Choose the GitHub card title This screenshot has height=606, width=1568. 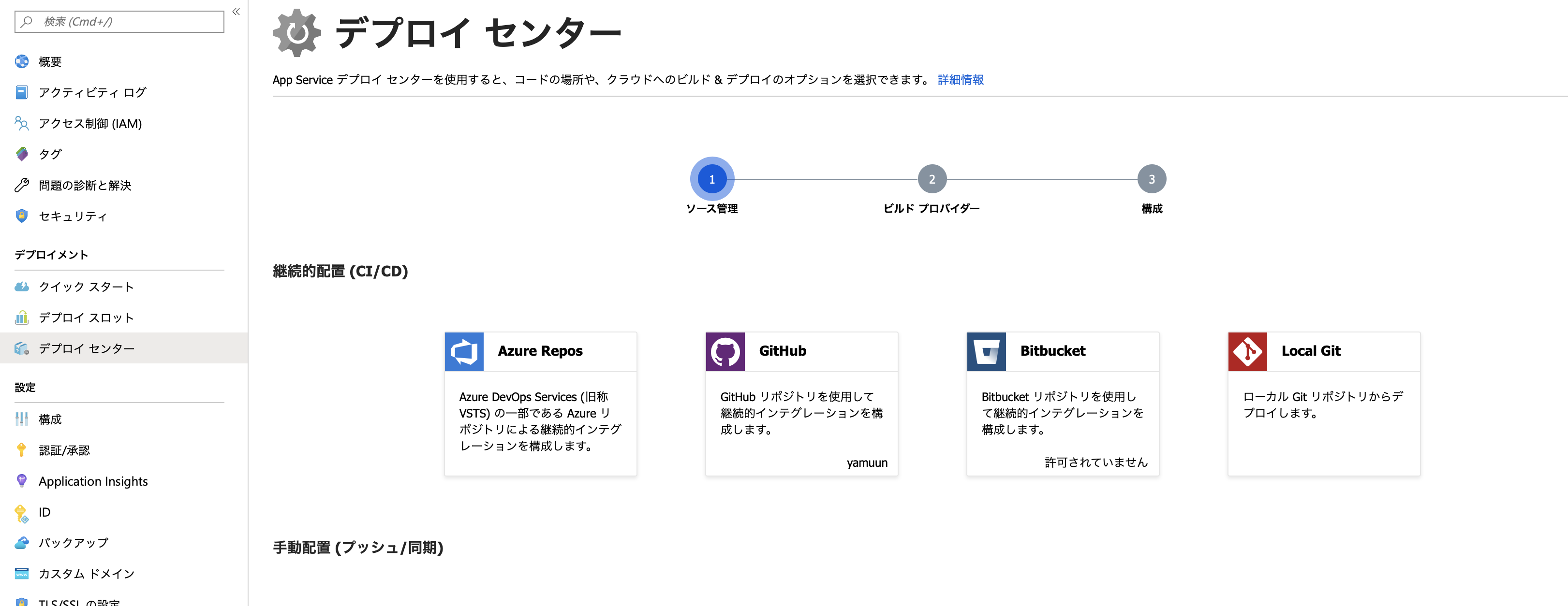click(x=783, y=351)
